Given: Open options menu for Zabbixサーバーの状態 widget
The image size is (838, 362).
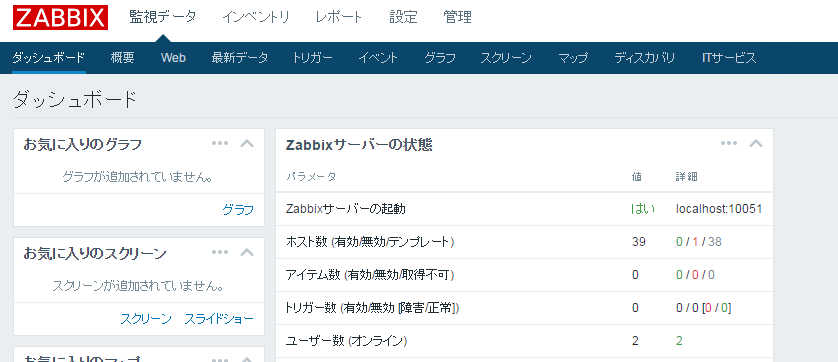Looking at the screenshot, I should pyautogui.click(x=729, y=143).
